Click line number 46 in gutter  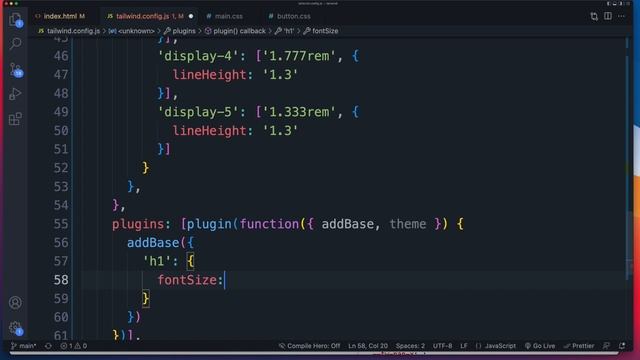61,56
